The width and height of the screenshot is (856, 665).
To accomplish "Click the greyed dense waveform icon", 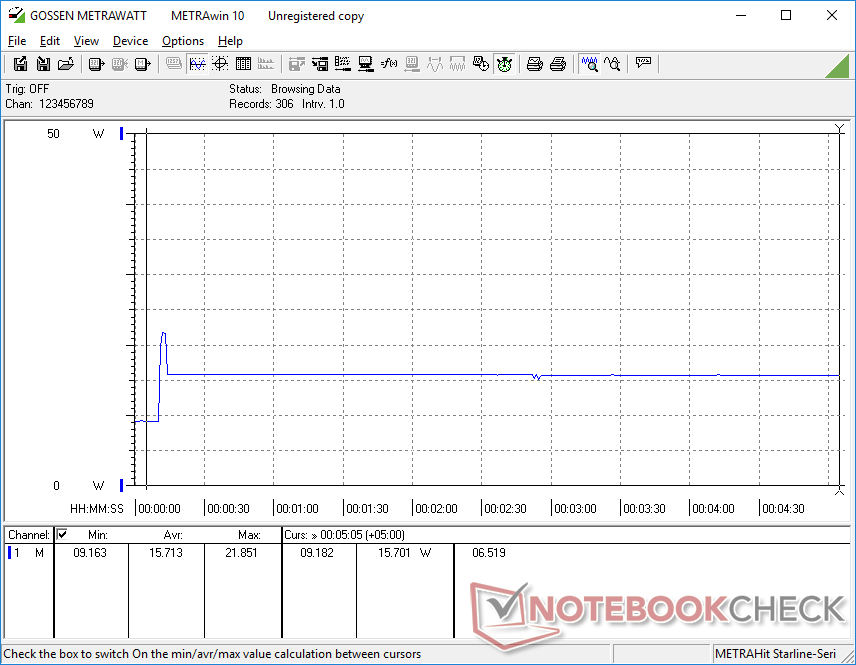I will pyautogui.click(x=457, y=64).
